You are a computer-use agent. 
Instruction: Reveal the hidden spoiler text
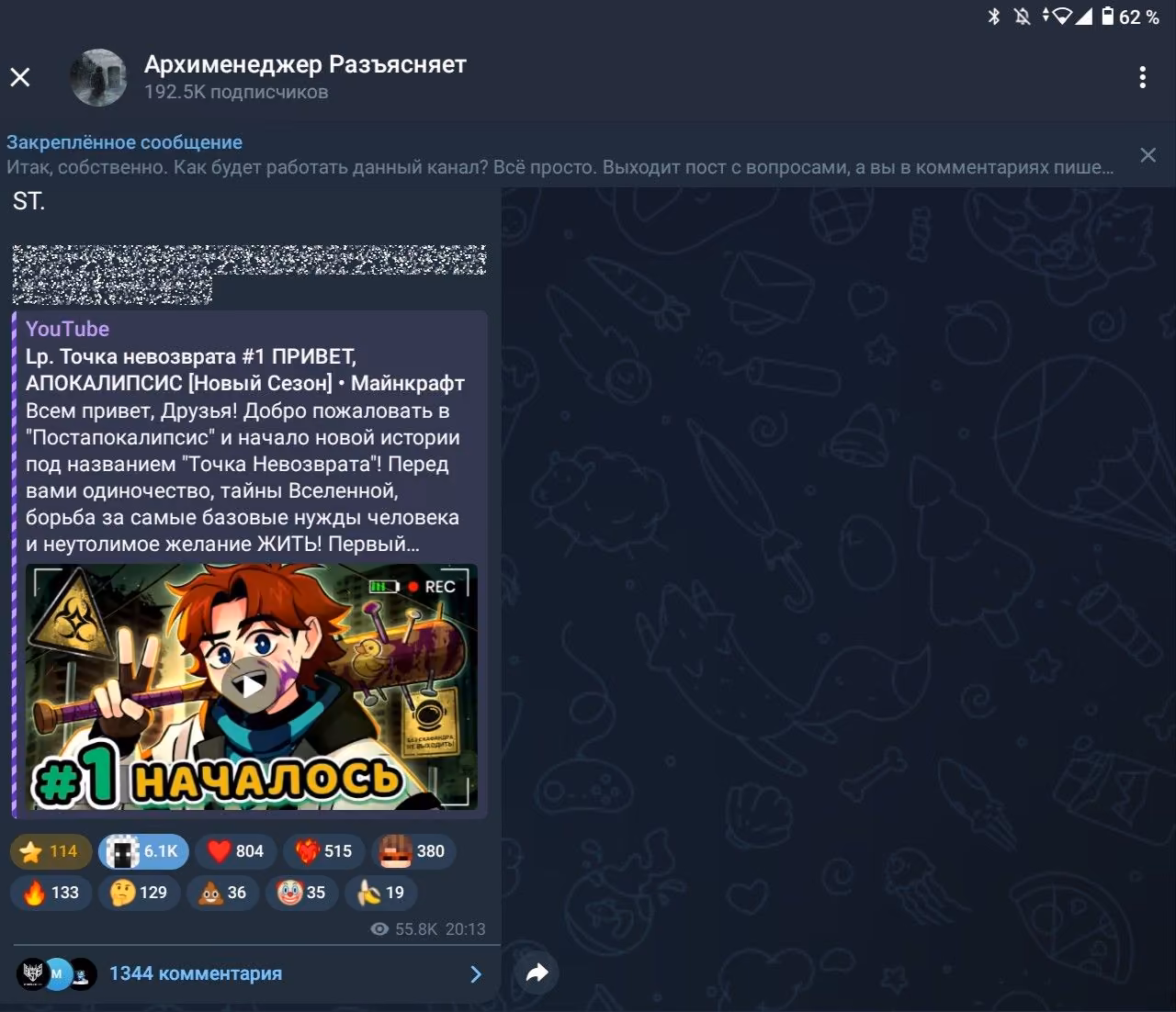(x=249, y=274)
